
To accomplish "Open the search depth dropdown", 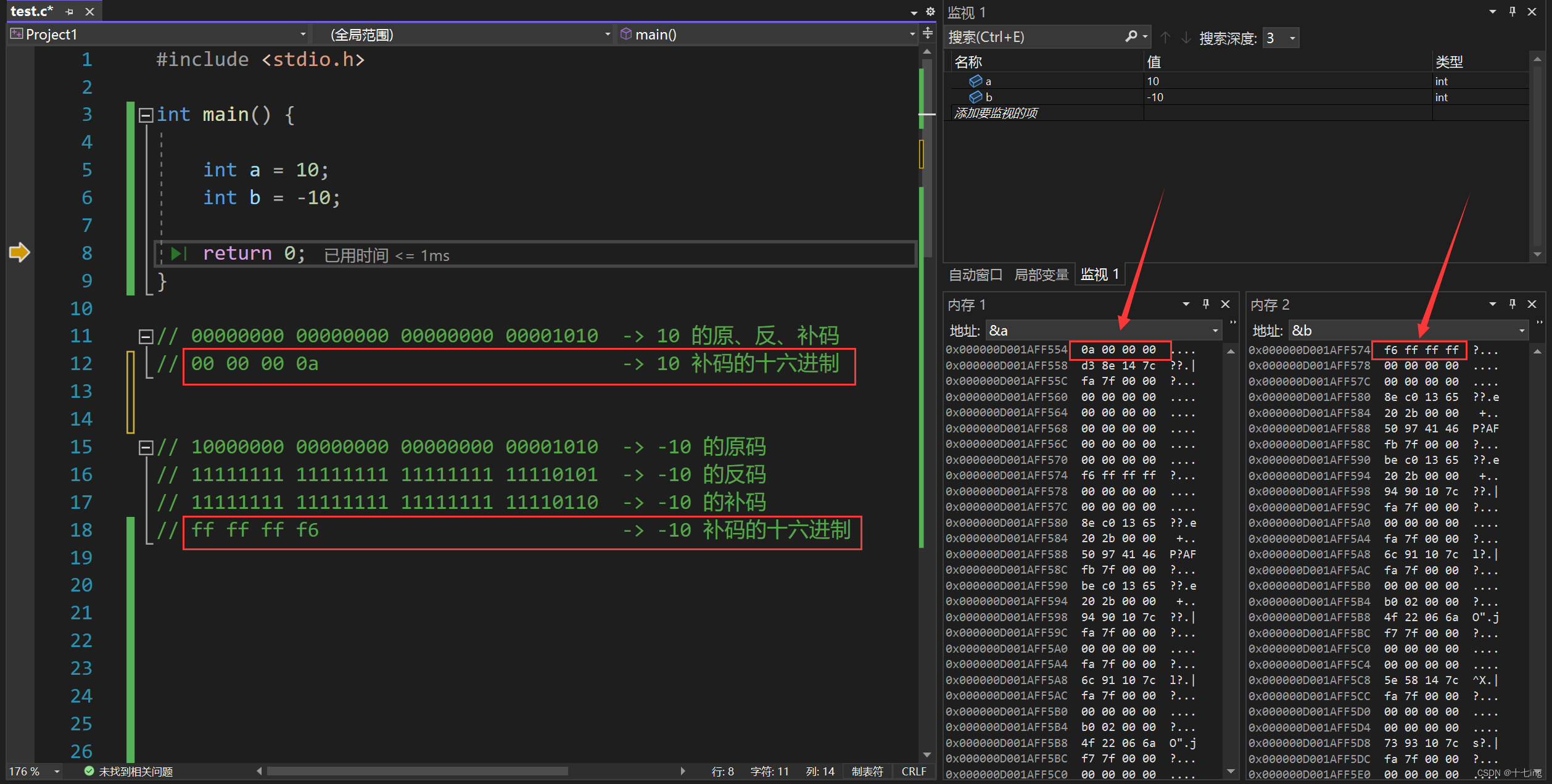I will pos(1292,38).
